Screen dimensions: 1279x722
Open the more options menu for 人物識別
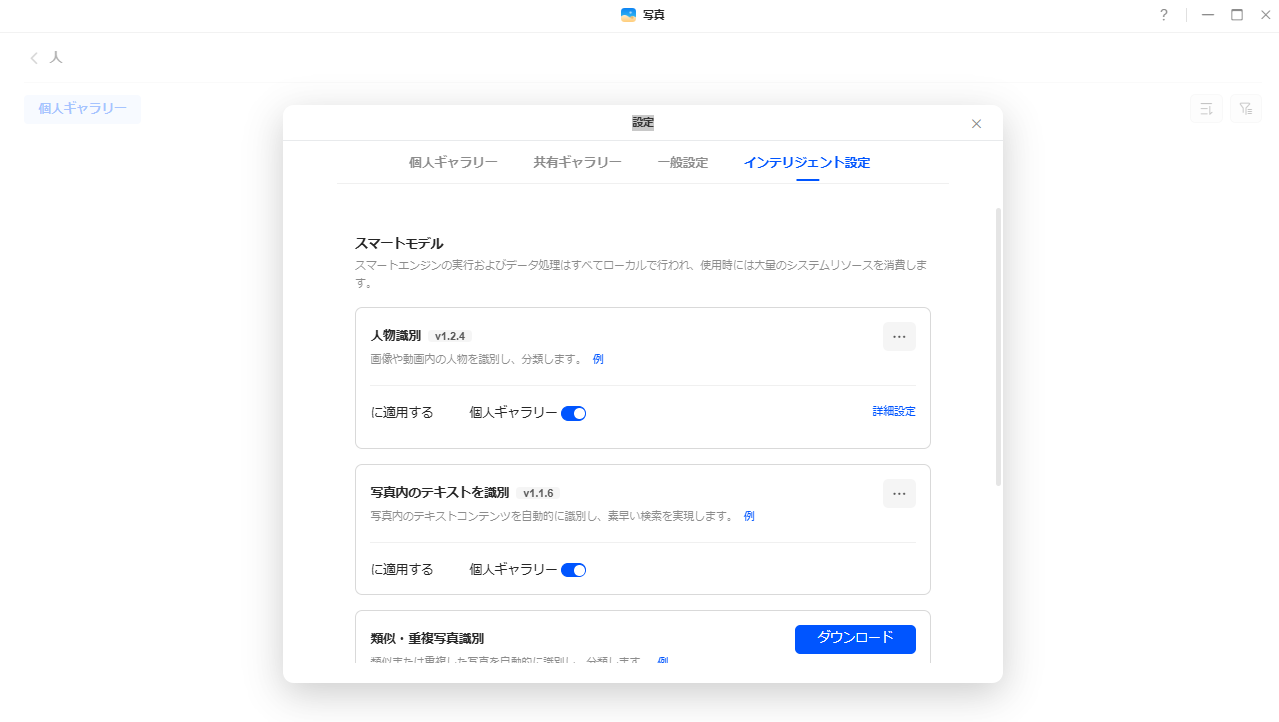pyautogui.click(x=898, y=337)
